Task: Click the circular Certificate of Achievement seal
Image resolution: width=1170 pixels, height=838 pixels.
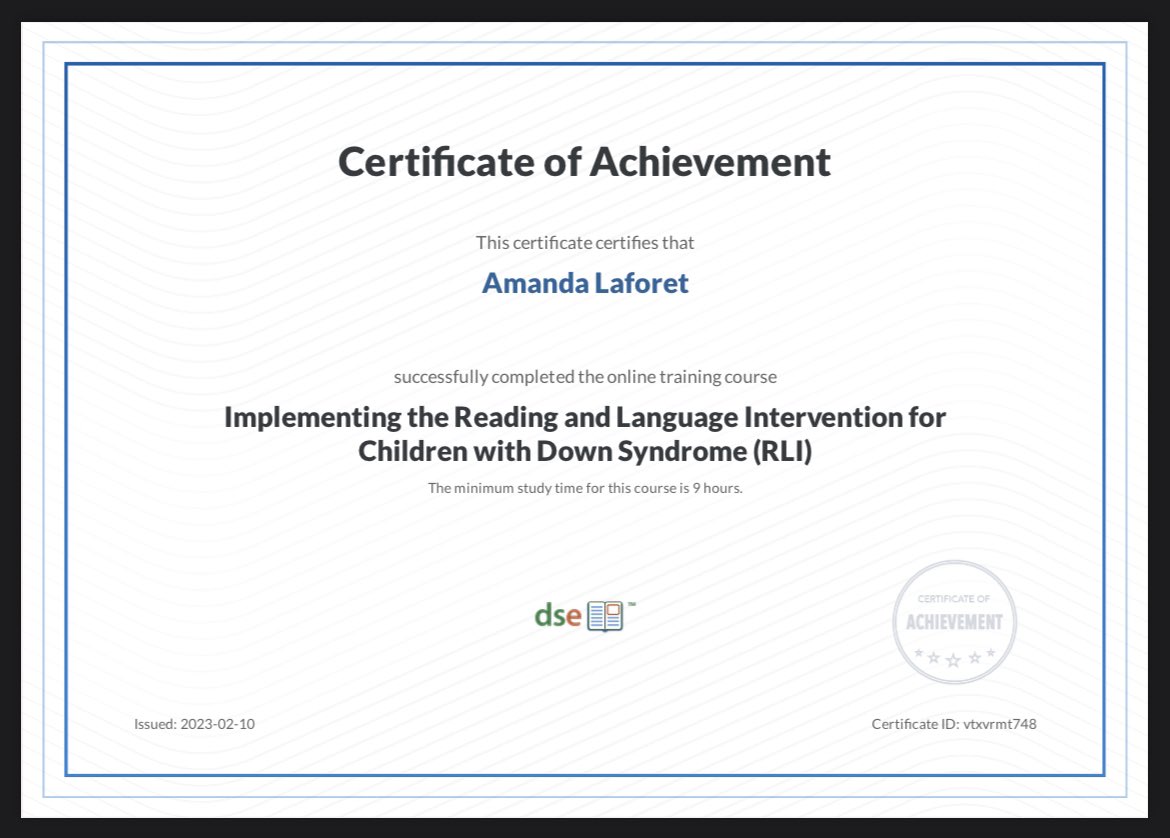Action: point(953,621)
